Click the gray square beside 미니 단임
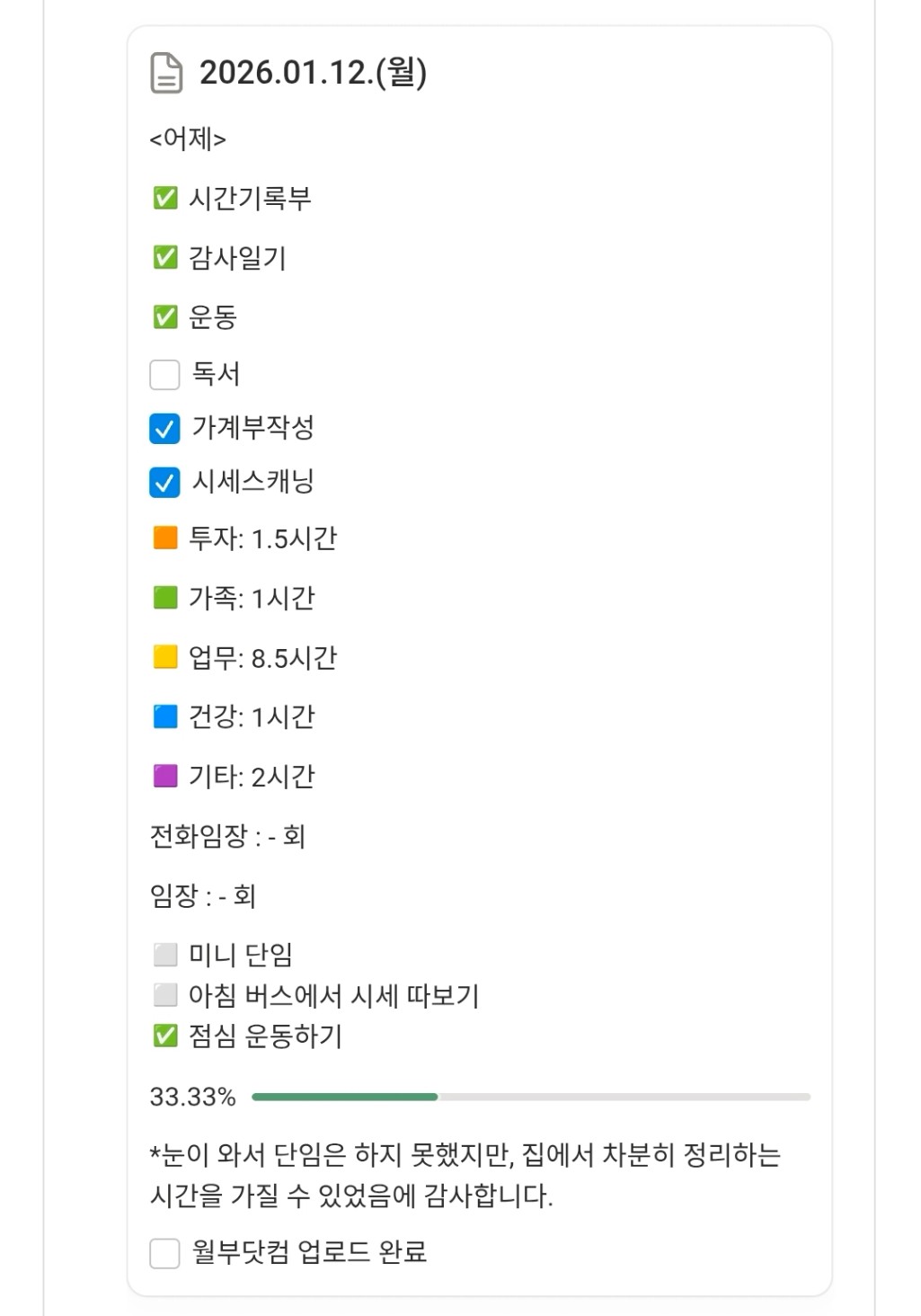Image resolution: width=921 pixels, height=1316 pixels. pos(165,955)
